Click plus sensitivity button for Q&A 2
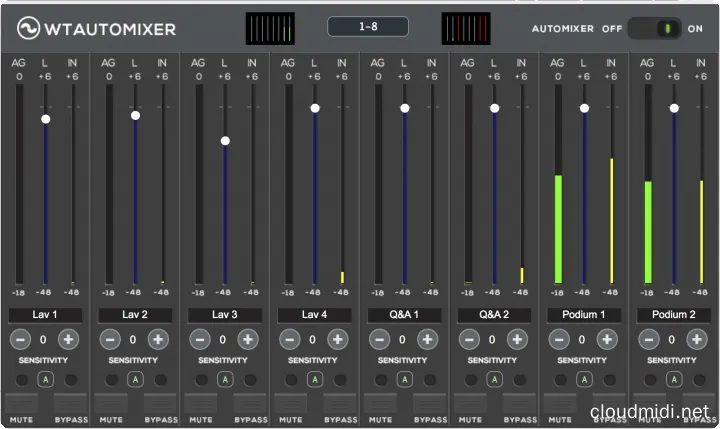Viewport: 720px width, 429px height. [516, 339]
